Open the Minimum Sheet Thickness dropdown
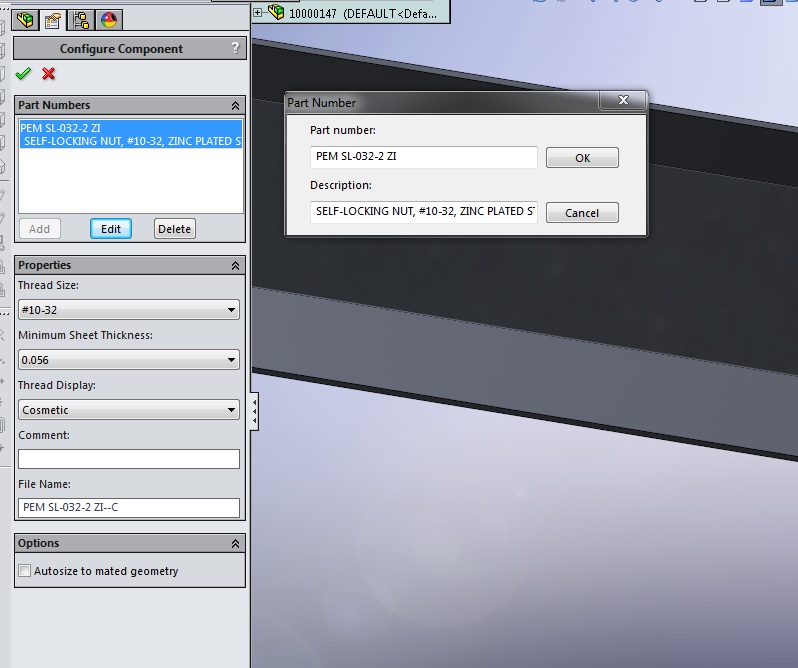 129,360
